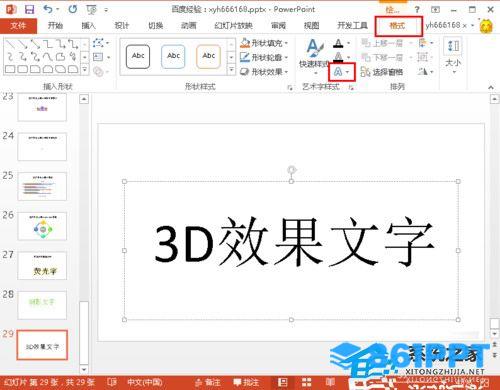This screenshot has width=500, height=390.
Task: Click the Redo/repeat icon
Action: point(72,9)
